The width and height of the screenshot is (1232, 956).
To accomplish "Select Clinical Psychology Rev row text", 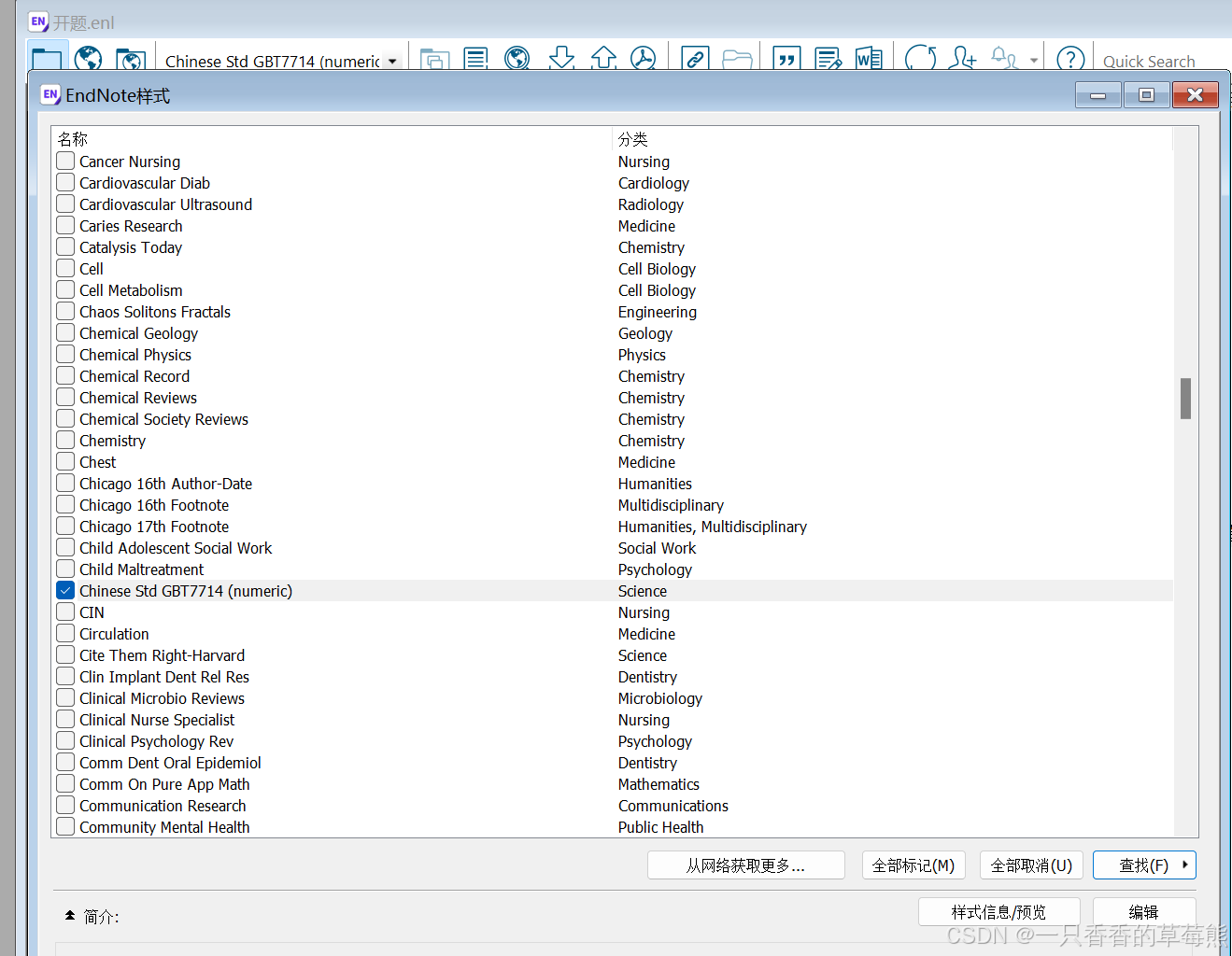I will tap(156, 741).
